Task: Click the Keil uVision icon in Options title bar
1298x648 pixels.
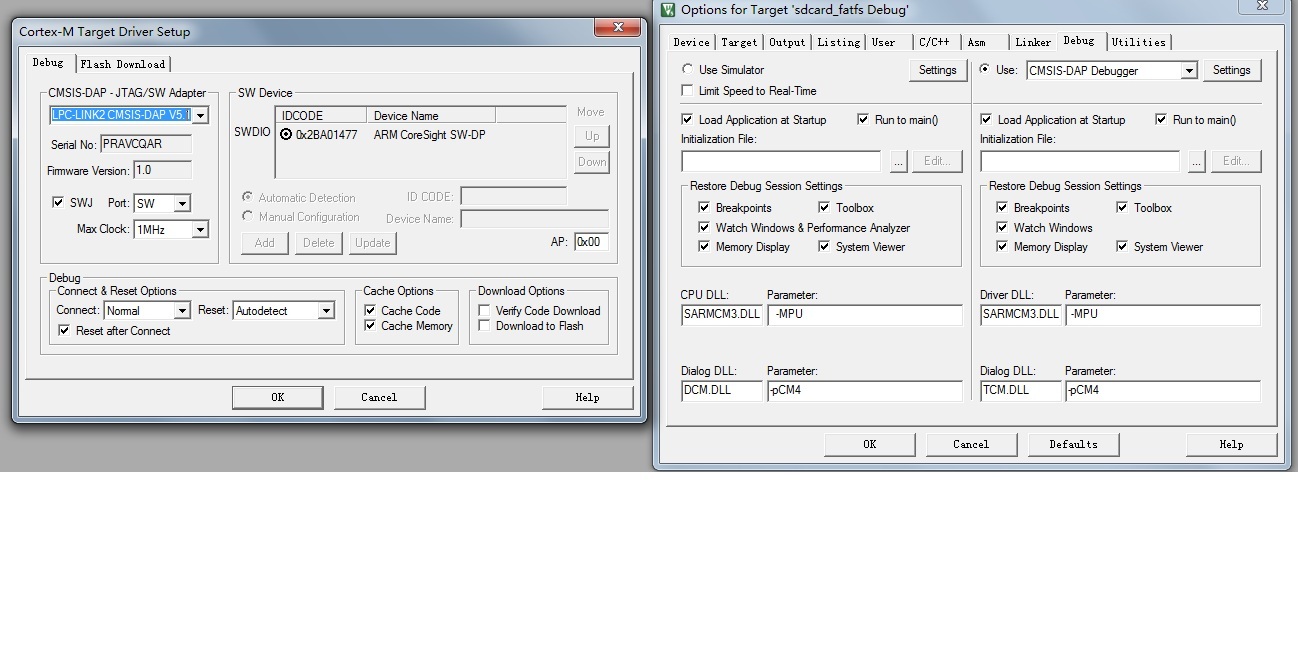Action: coord(667,9)
